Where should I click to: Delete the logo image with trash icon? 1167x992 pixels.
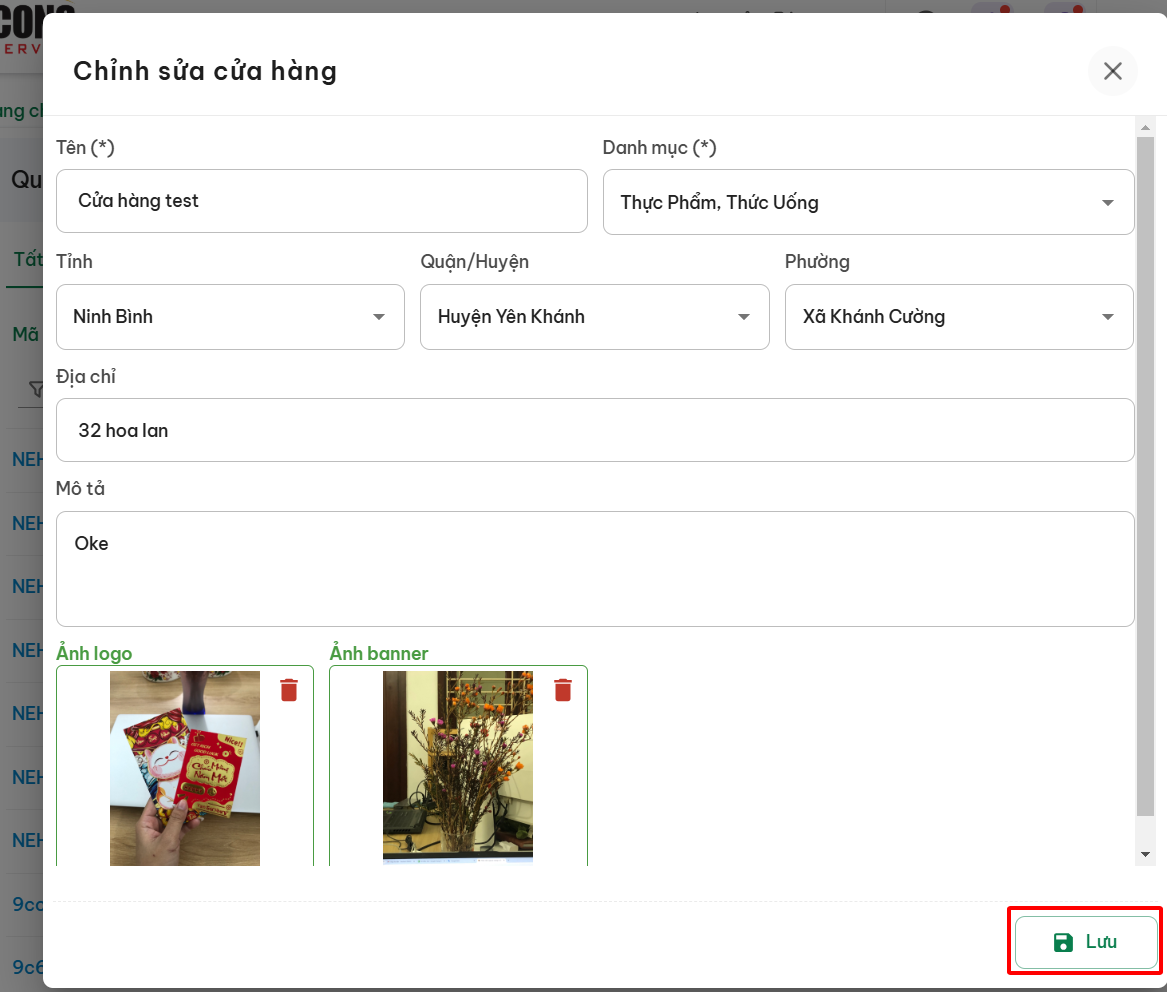(289, 690)
